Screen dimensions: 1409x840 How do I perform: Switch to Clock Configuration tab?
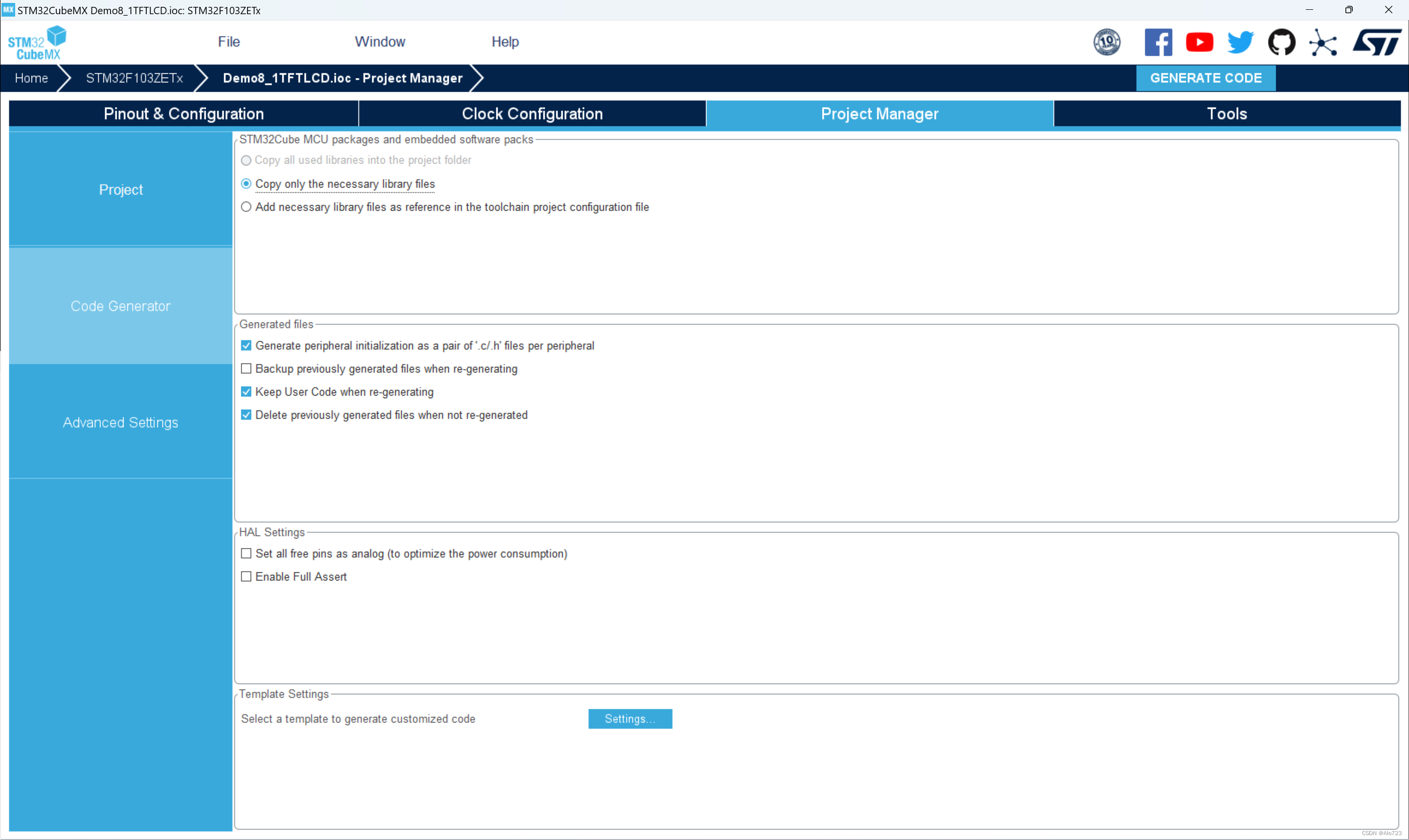(x=532, y=114)
